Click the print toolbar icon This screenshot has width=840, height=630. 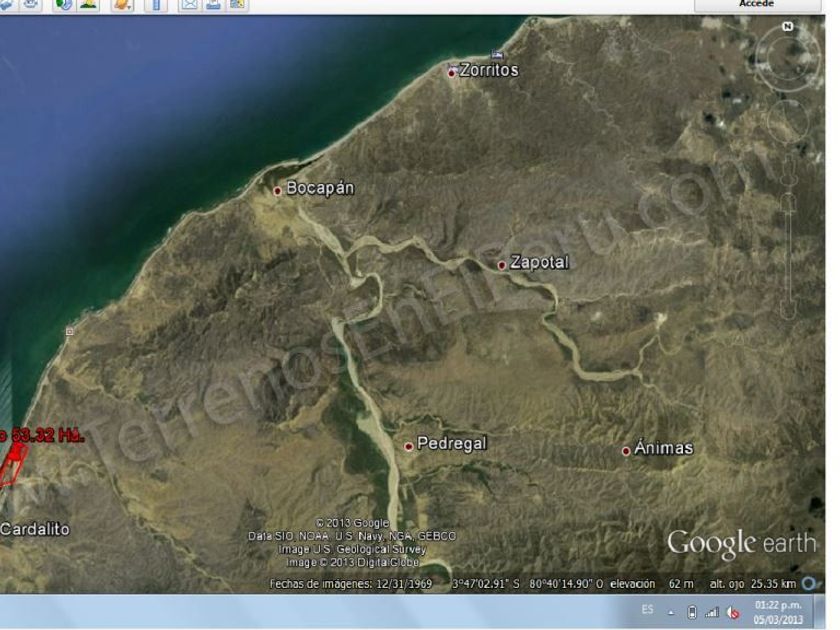click(213, 4)
